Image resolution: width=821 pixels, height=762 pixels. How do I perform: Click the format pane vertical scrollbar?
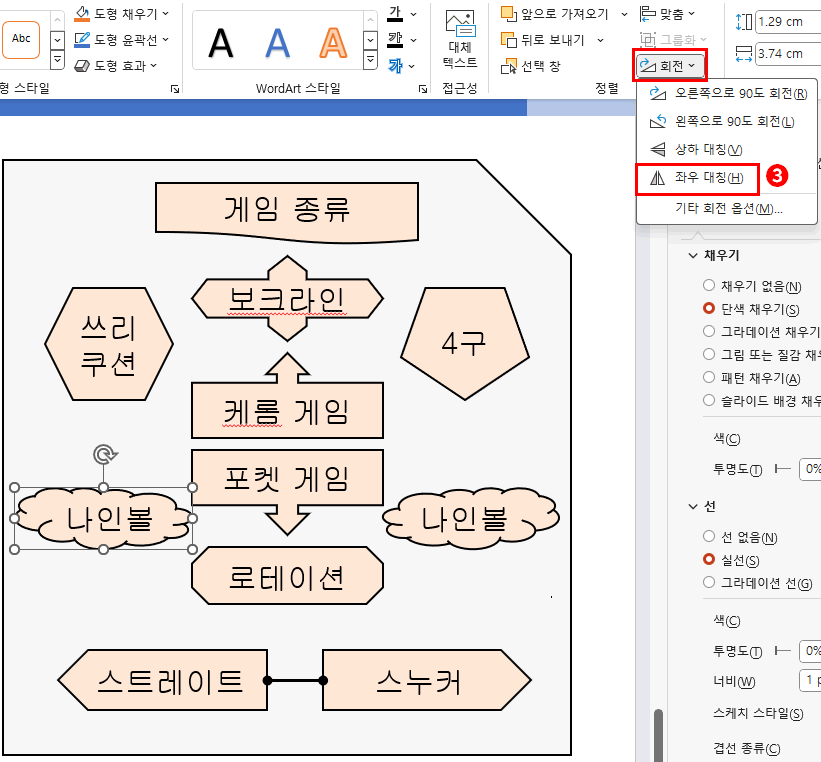pyautogui.click(x=658, y=734)
